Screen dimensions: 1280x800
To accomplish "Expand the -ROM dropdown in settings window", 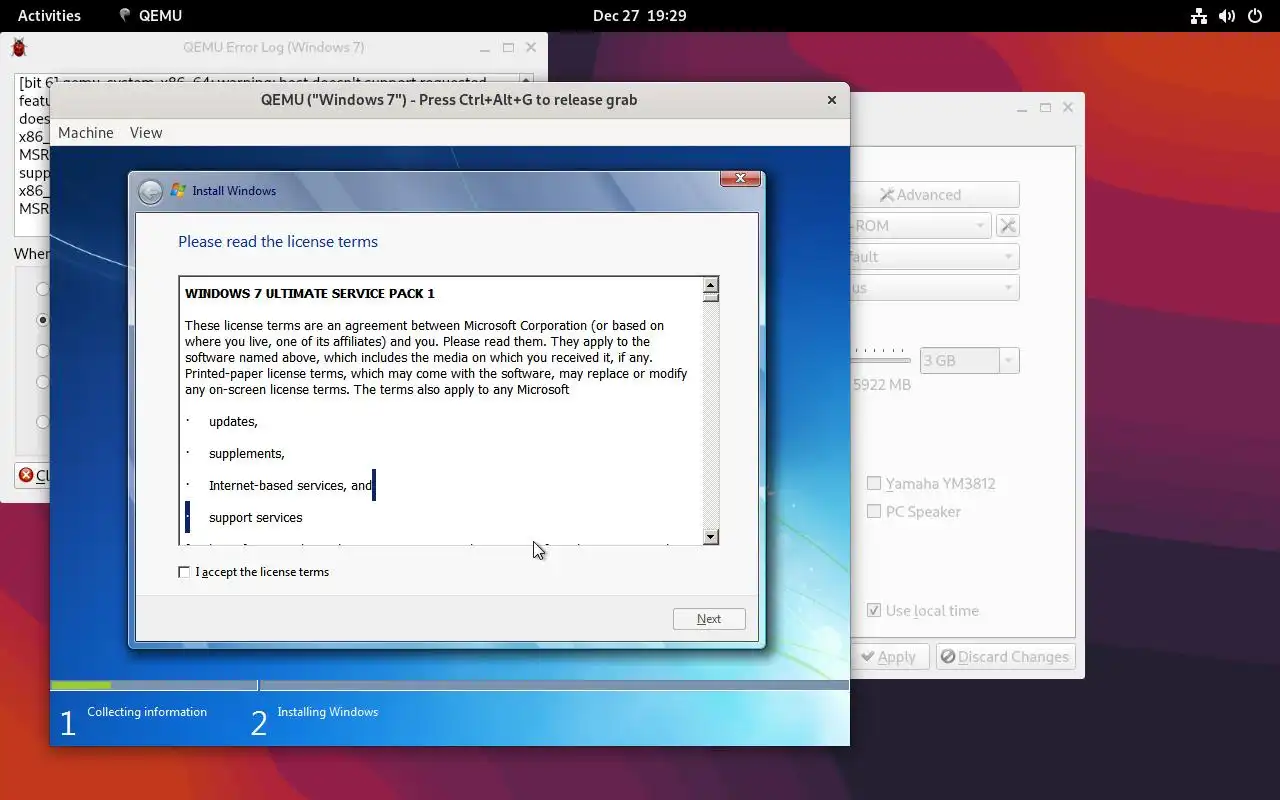I will (x=920, y=225).
